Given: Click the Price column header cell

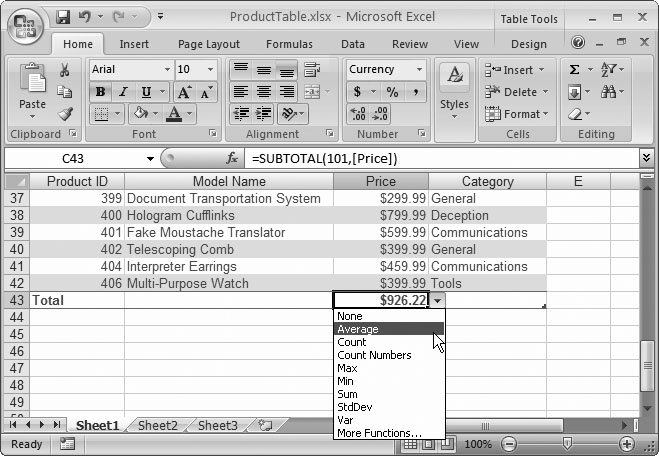Looking at the screenshot, I should click(380, 182).
